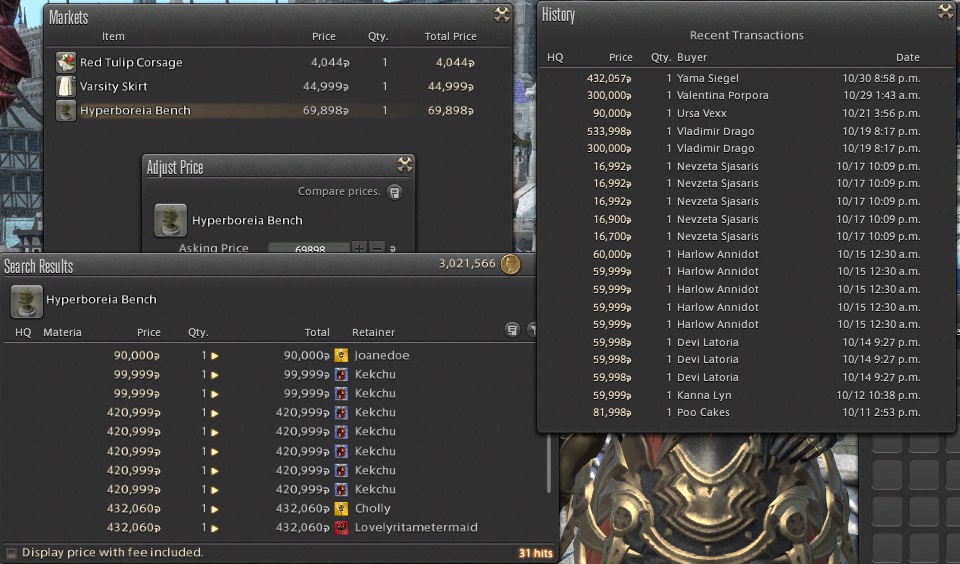Click the Asking Price input field
This screenshot has width=960, height=564.
click(x=309, y=247)
